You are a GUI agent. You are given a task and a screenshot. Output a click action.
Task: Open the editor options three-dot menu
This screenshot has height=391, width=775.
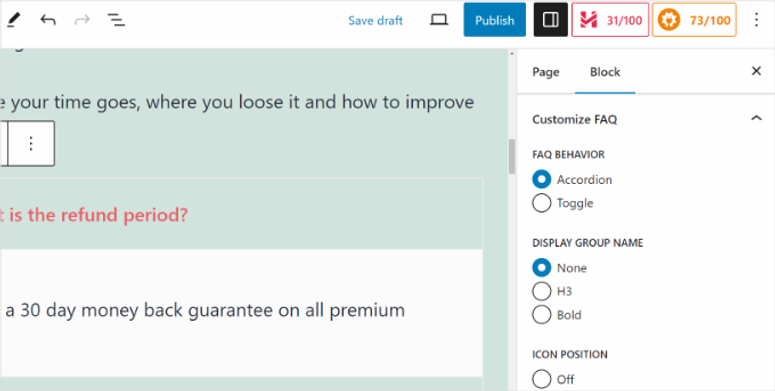756,20
